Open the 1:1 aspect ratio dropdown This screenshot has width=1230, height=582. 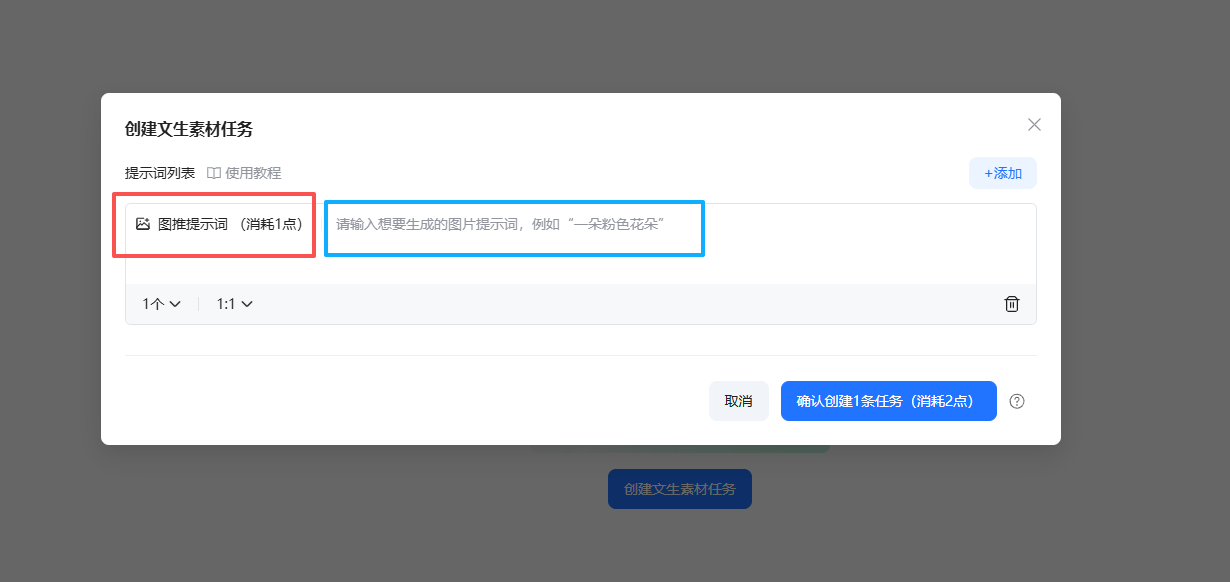[x=234, y=304]
